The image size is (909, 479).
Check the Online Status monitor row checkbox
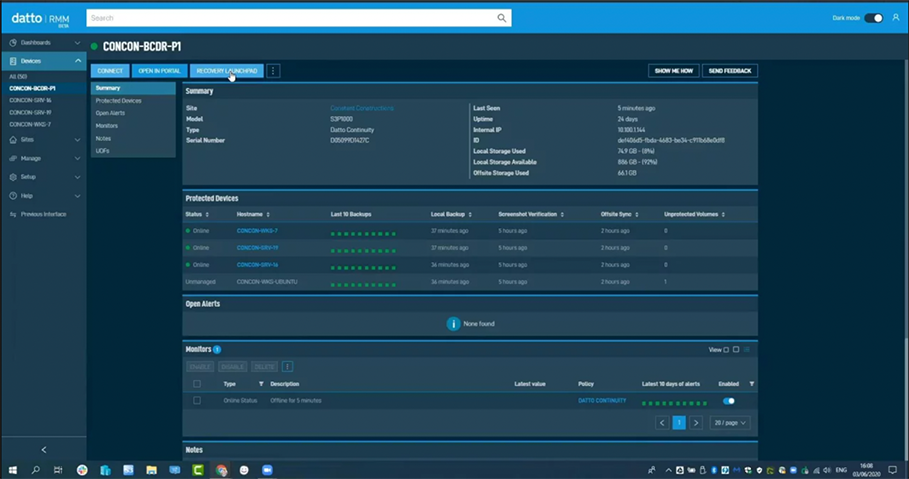click(x=197, y=401)
